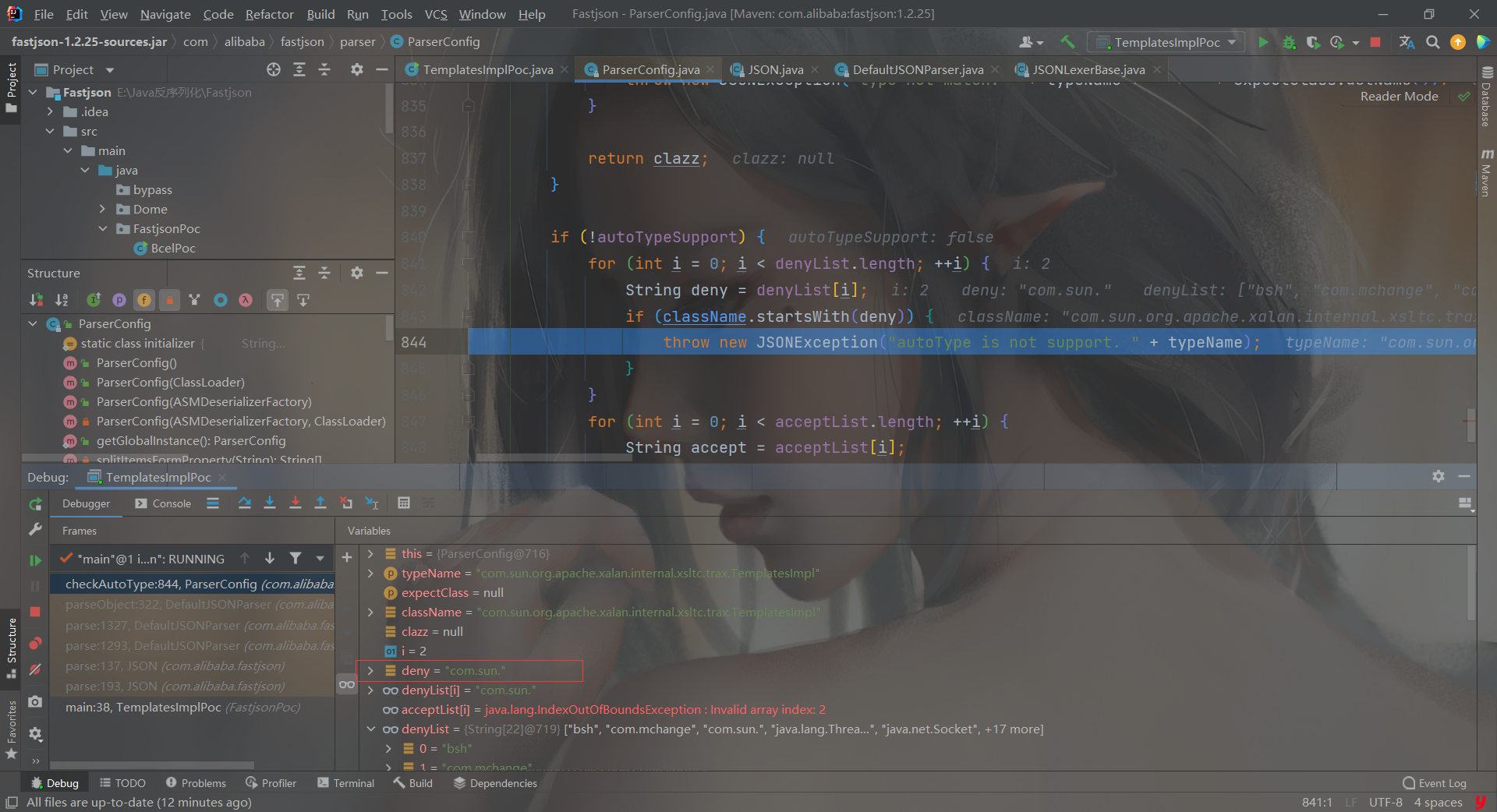
Task: Open debug panel settings gear at right
Action: point(1439,476)
